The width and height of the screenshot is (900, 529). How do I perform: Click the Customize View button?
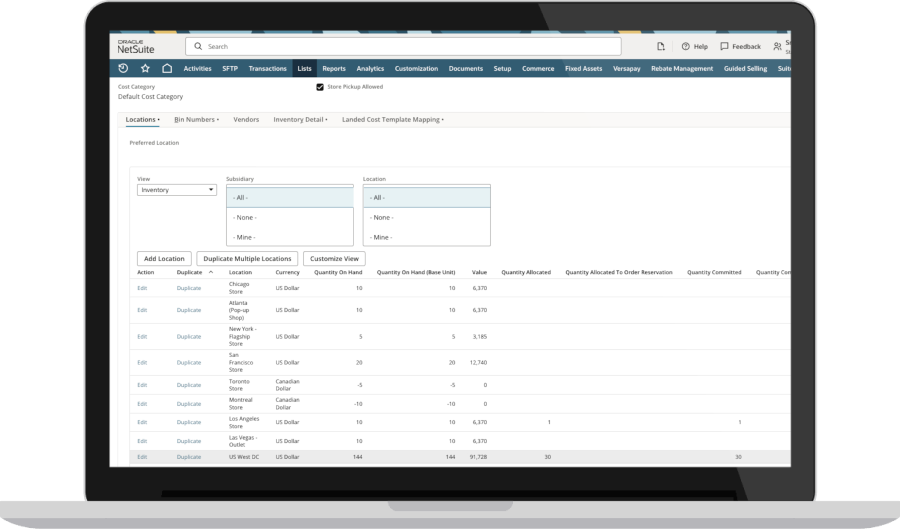pos(334,258)
